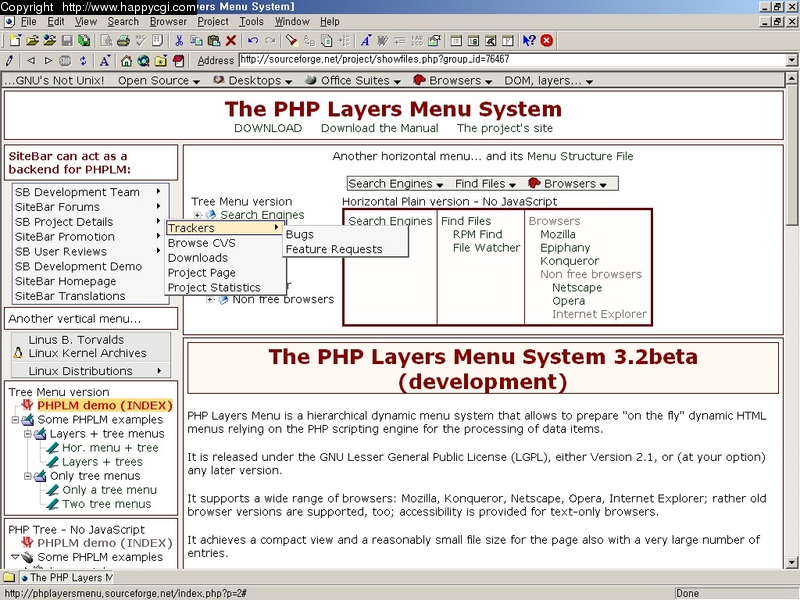This screenshot has width=800, height=600.
Task: Click the Undo arrow icon
Action: pyautogui.click(x=253, y=40)
